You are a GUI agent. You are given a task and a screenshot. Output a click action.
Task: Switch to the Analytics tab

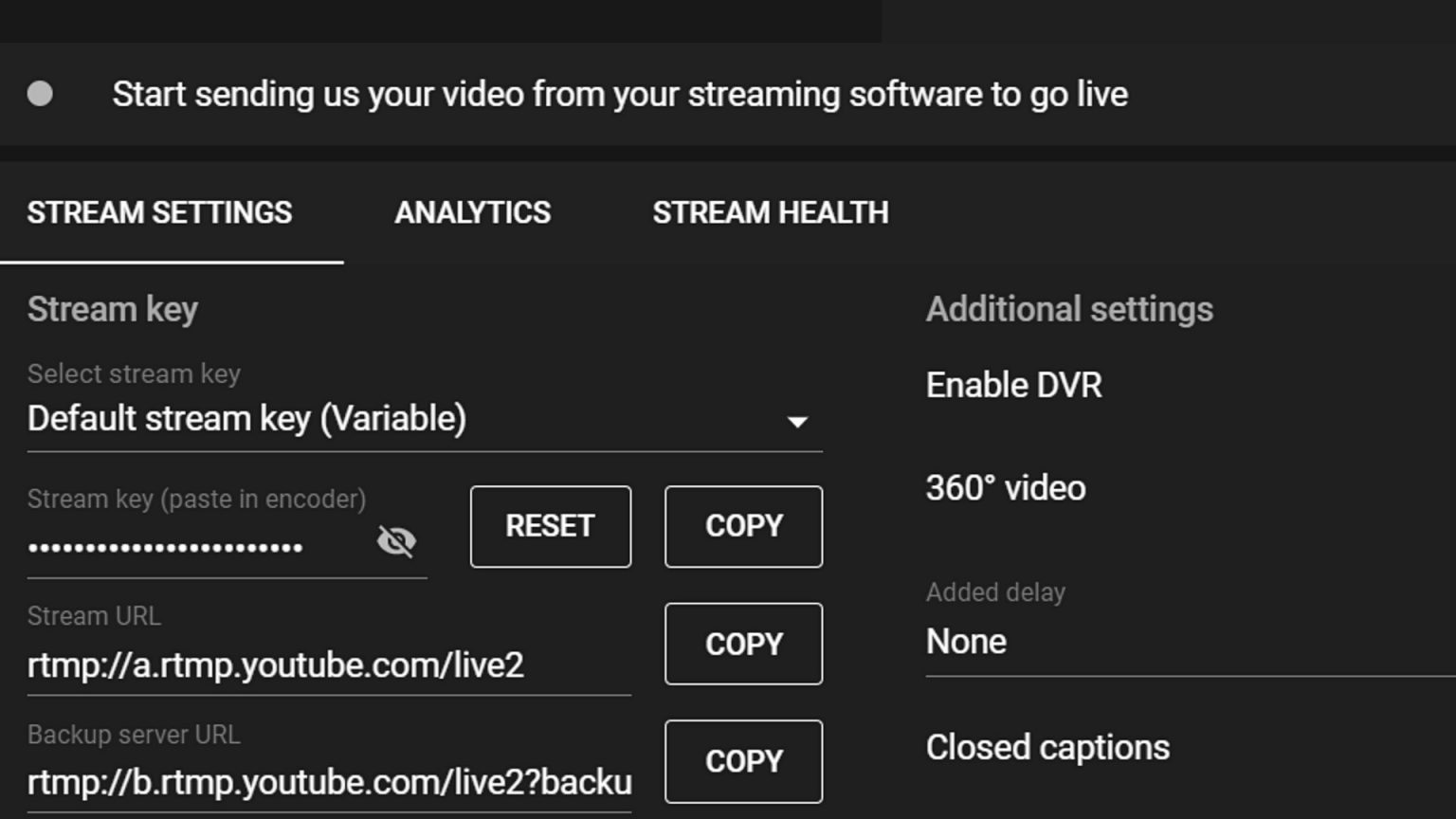coord(472,212)
